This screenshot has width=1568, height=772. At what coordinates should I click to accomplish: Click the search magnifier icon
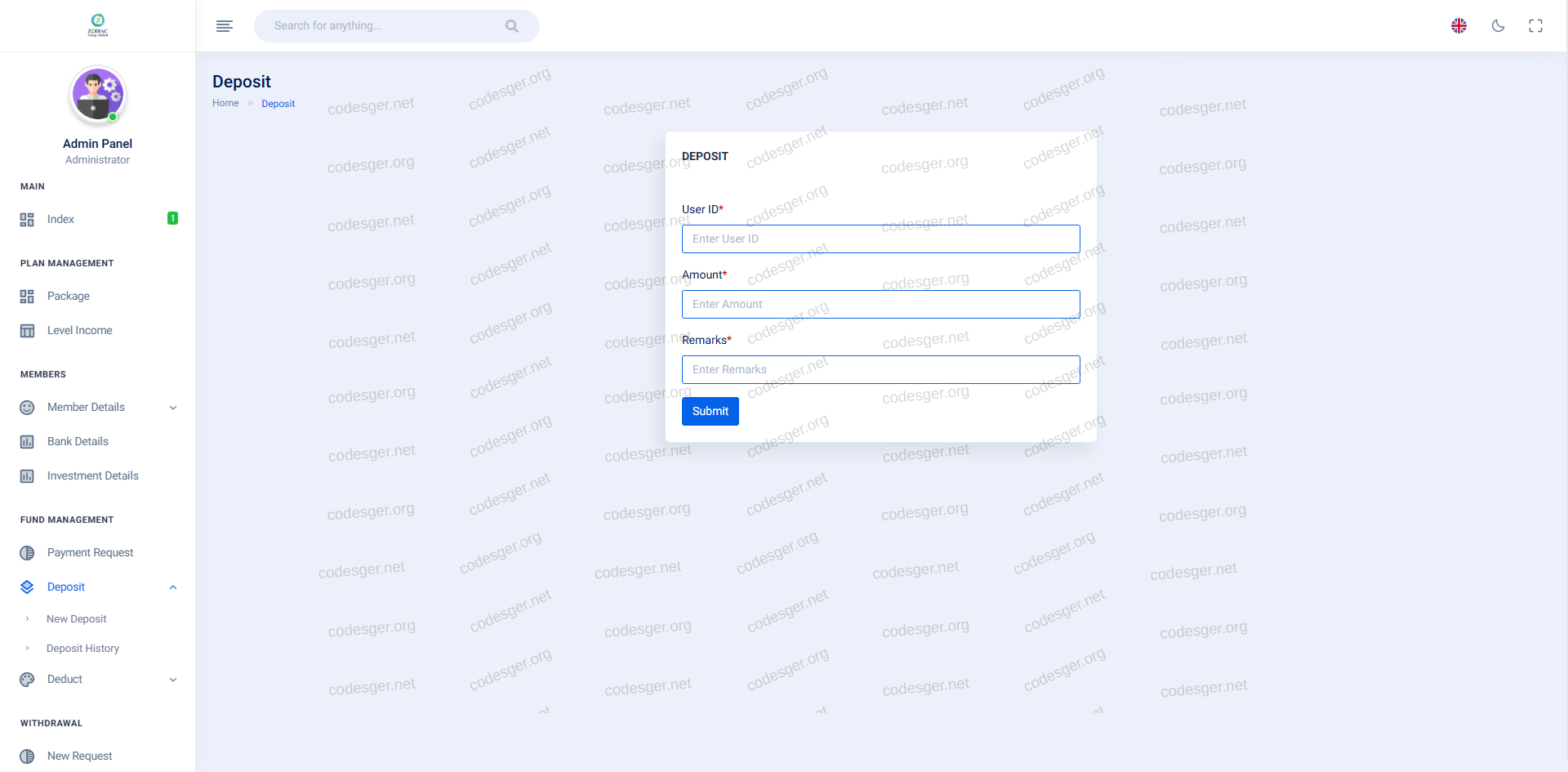point(512,26)
